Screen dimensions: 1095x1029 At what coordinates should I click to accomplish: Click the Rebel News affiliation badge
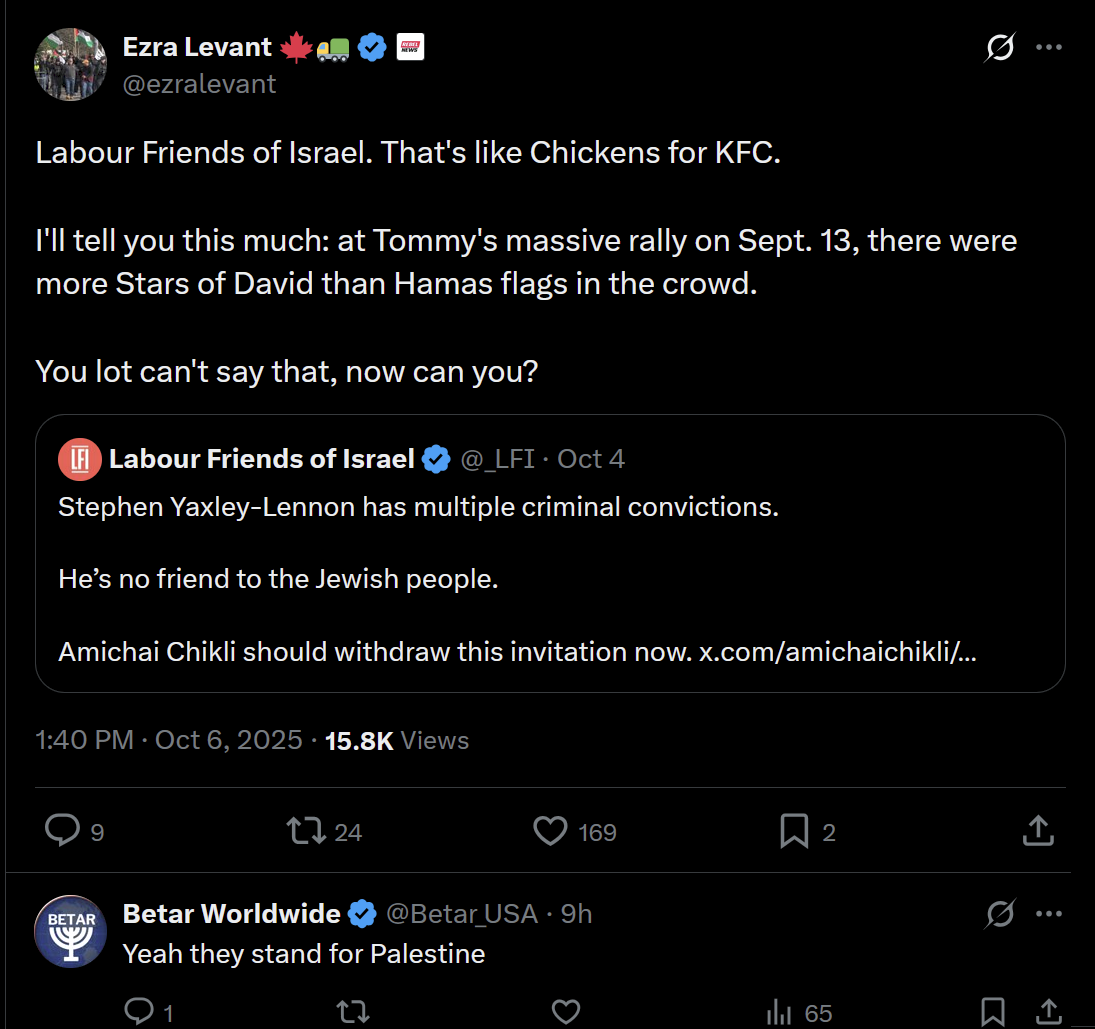tap(410, 47)
